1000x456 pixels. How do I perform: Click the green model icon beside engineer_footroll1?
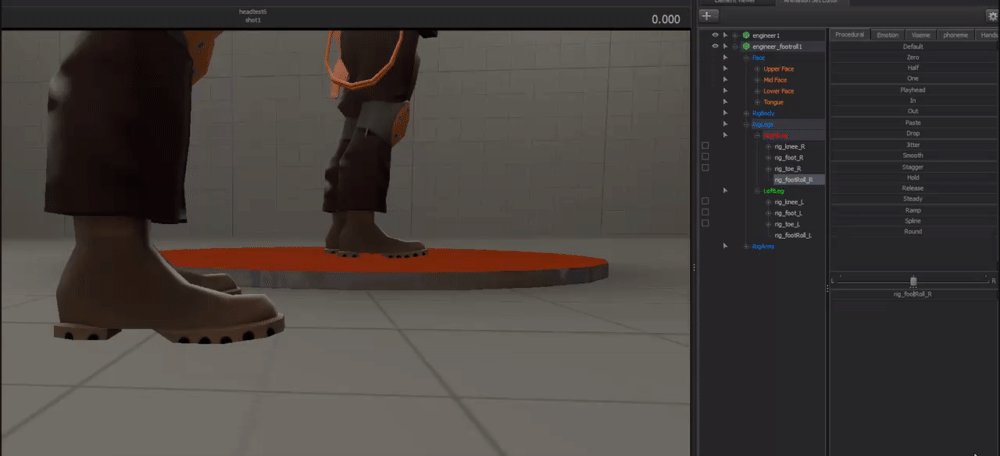pyautogui.click(x=746, y=47)
